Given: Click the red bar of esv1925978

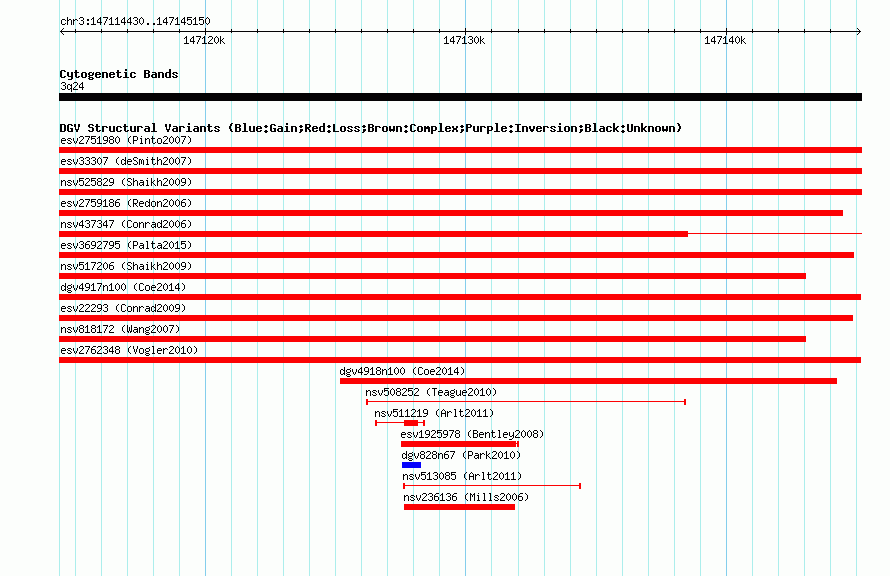Looking at the screenshot, I should point(459,444).
